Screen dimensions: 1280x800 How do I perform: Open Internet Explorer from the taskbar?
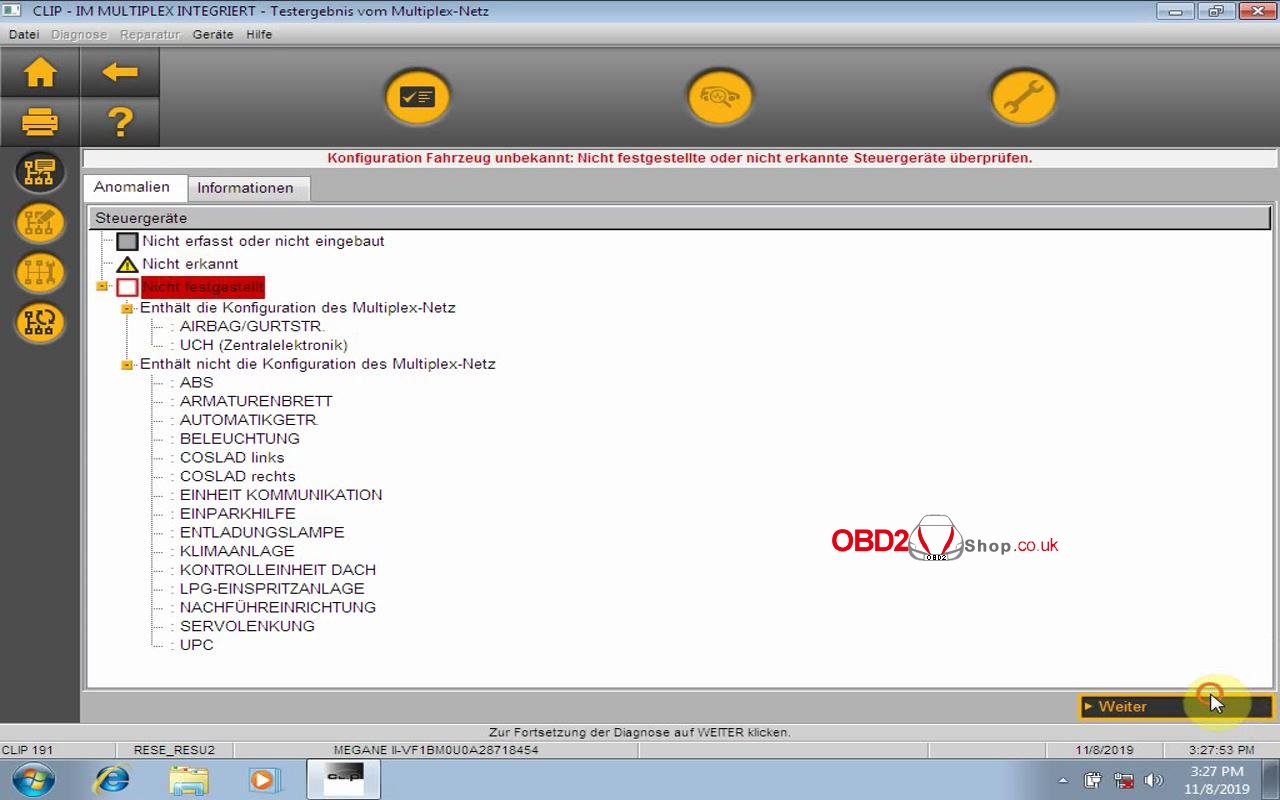(111, 779)
